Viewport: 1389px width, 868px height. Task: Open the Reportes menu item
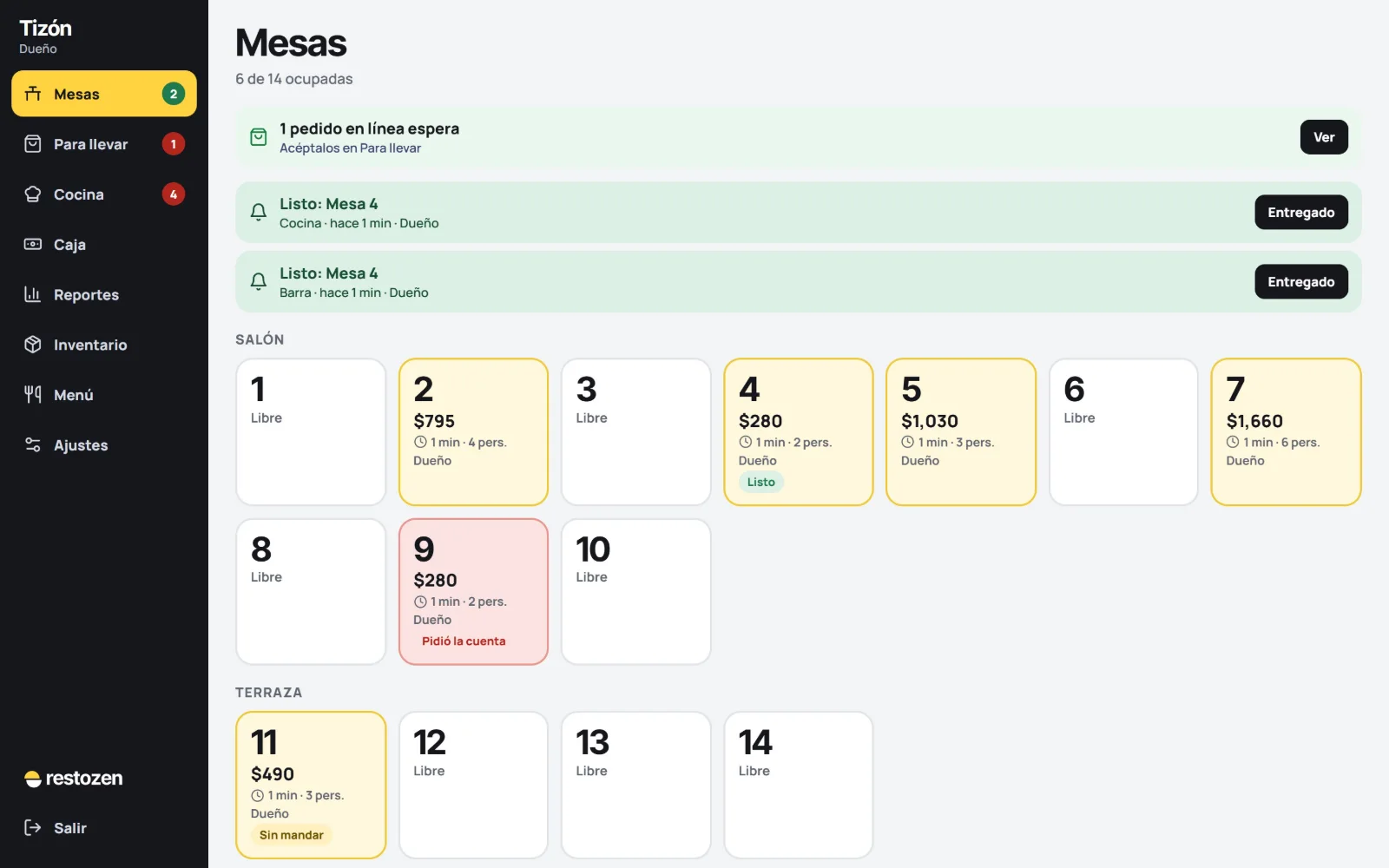pos(104,294)
